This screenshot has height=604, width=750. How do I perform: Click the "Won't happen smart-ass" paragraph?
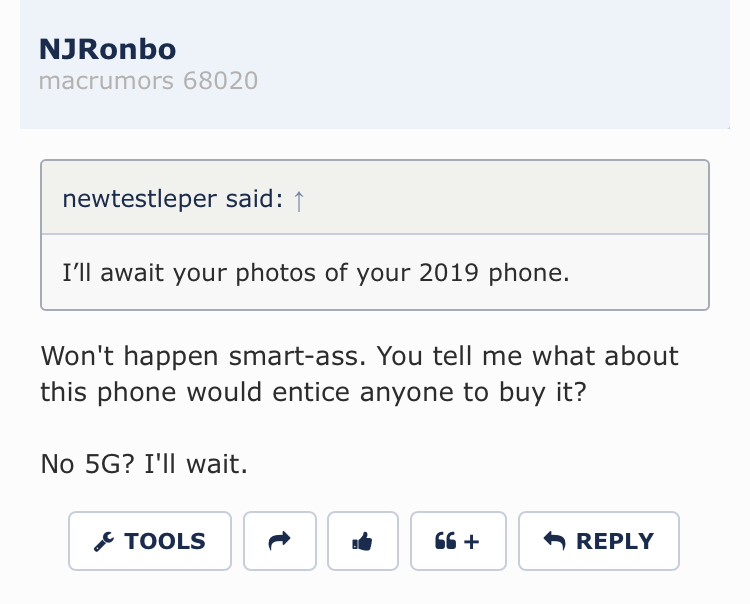[359, 374]
